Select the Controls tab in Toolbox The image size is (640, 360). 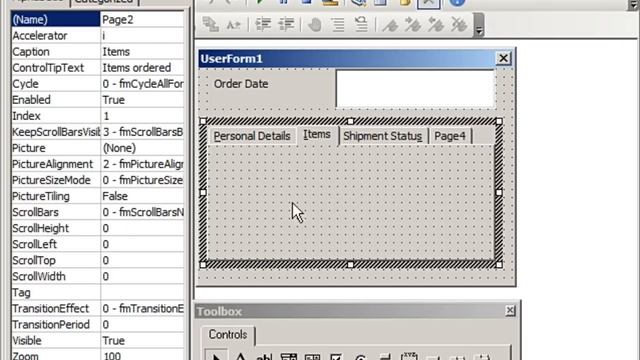tap(228, 335)
